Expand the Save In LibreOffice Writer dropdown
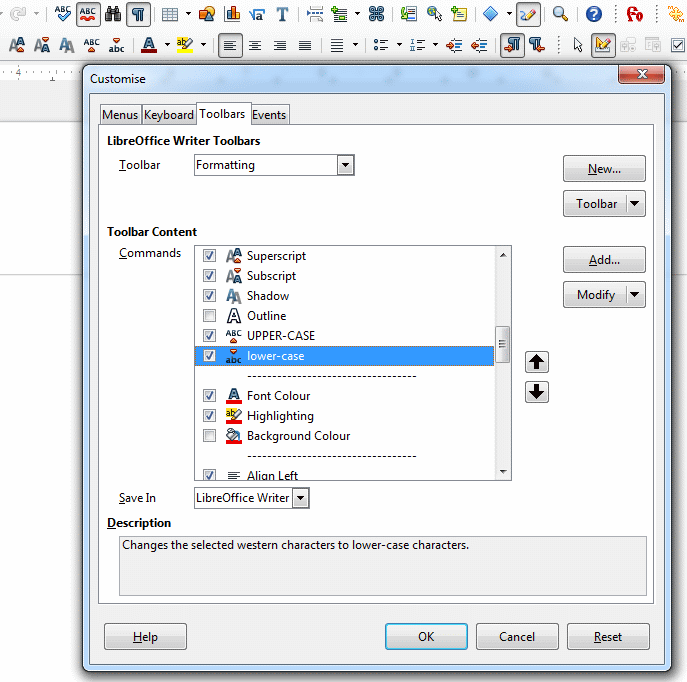Screen dimensions: 687x682 pyautogui.click(x=301, y=498)
